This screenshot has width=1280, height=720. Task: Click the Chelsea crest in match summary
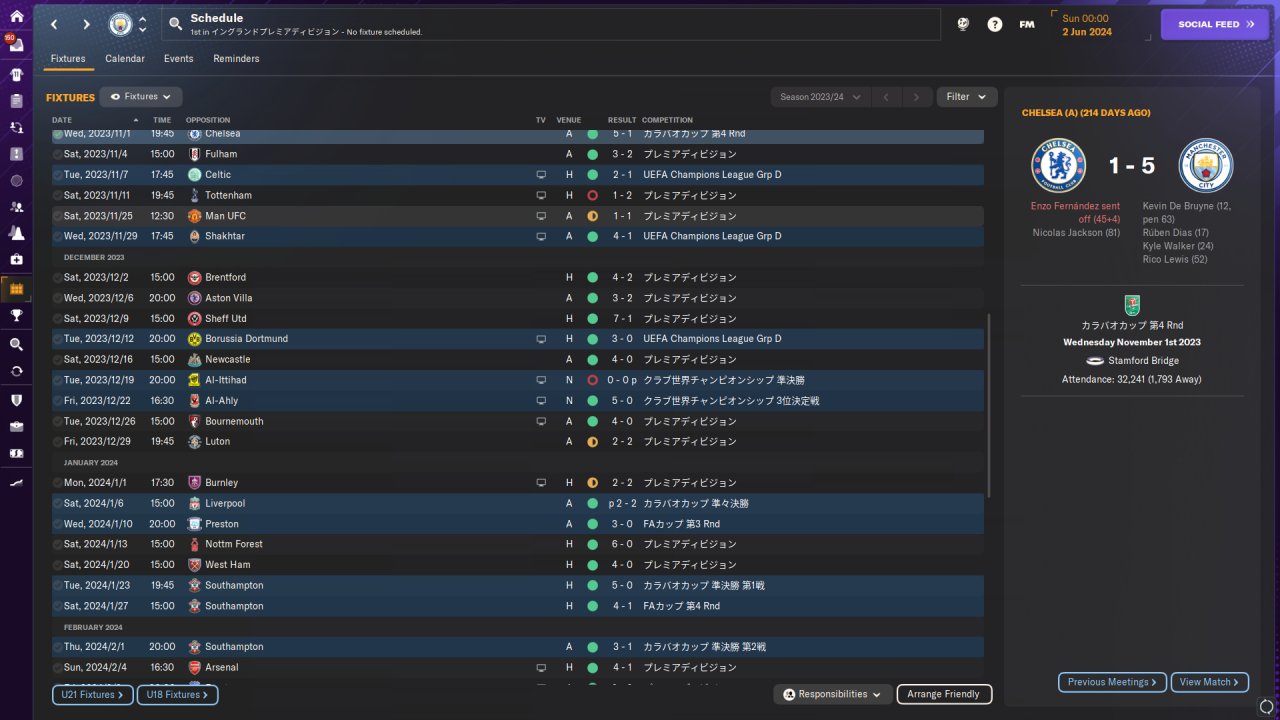click(1059, 165)
